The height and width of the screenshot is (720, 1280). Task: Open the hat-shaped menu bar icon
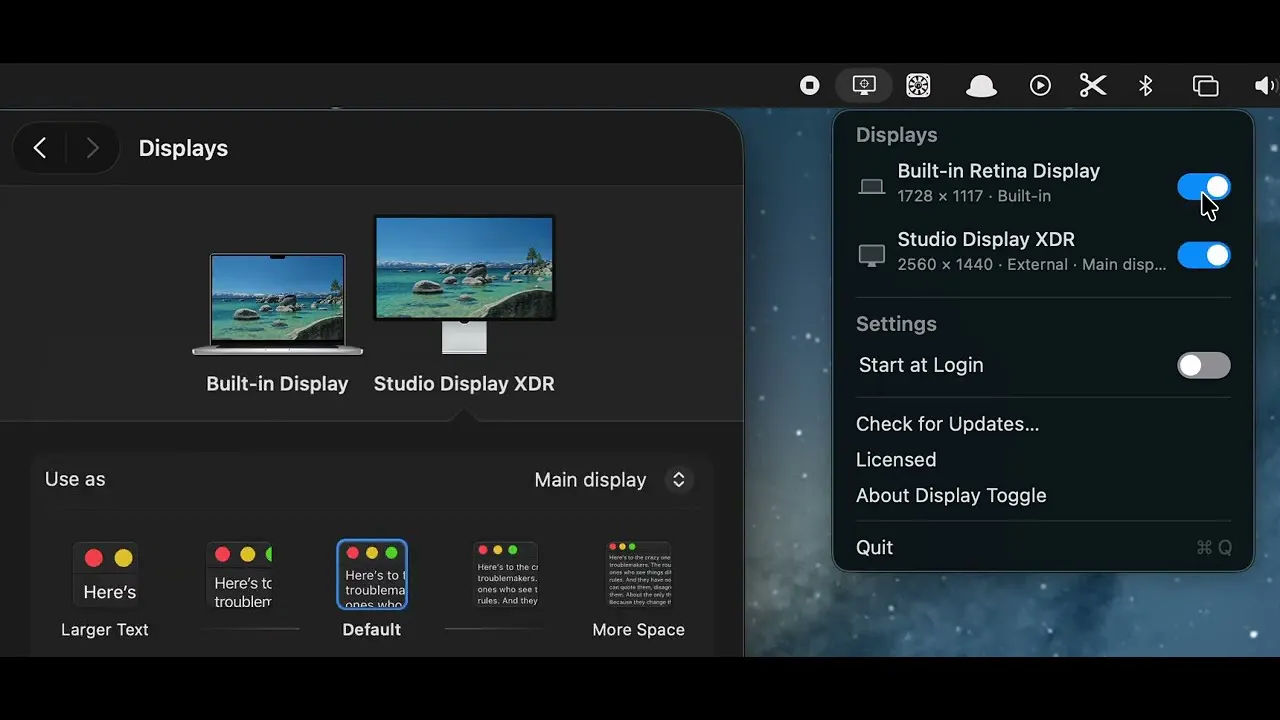(x=981, y=87)
